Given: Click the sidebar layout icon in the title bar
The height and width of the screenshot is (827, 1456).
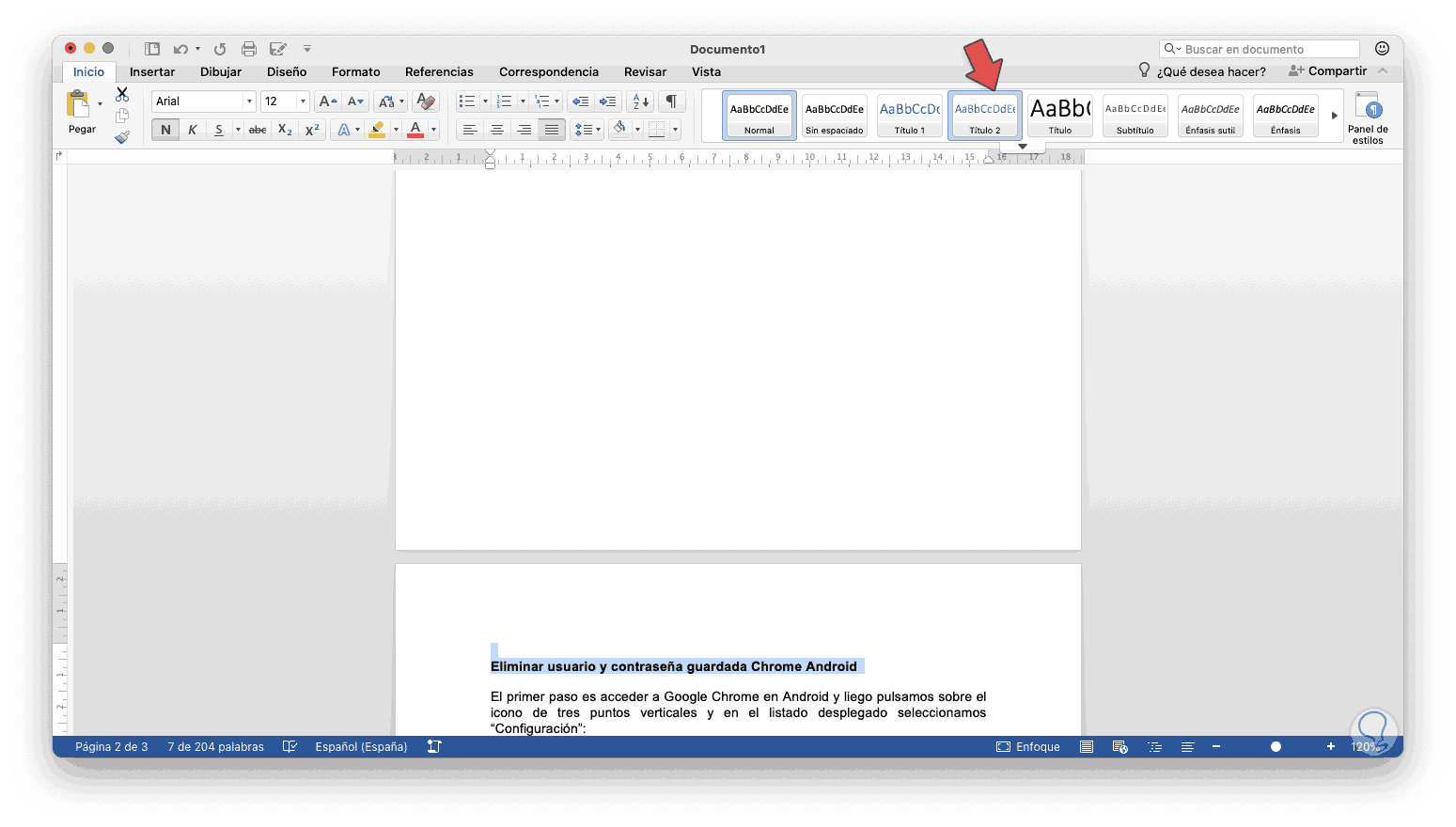Looking at the screenshot, I should 152,49.
